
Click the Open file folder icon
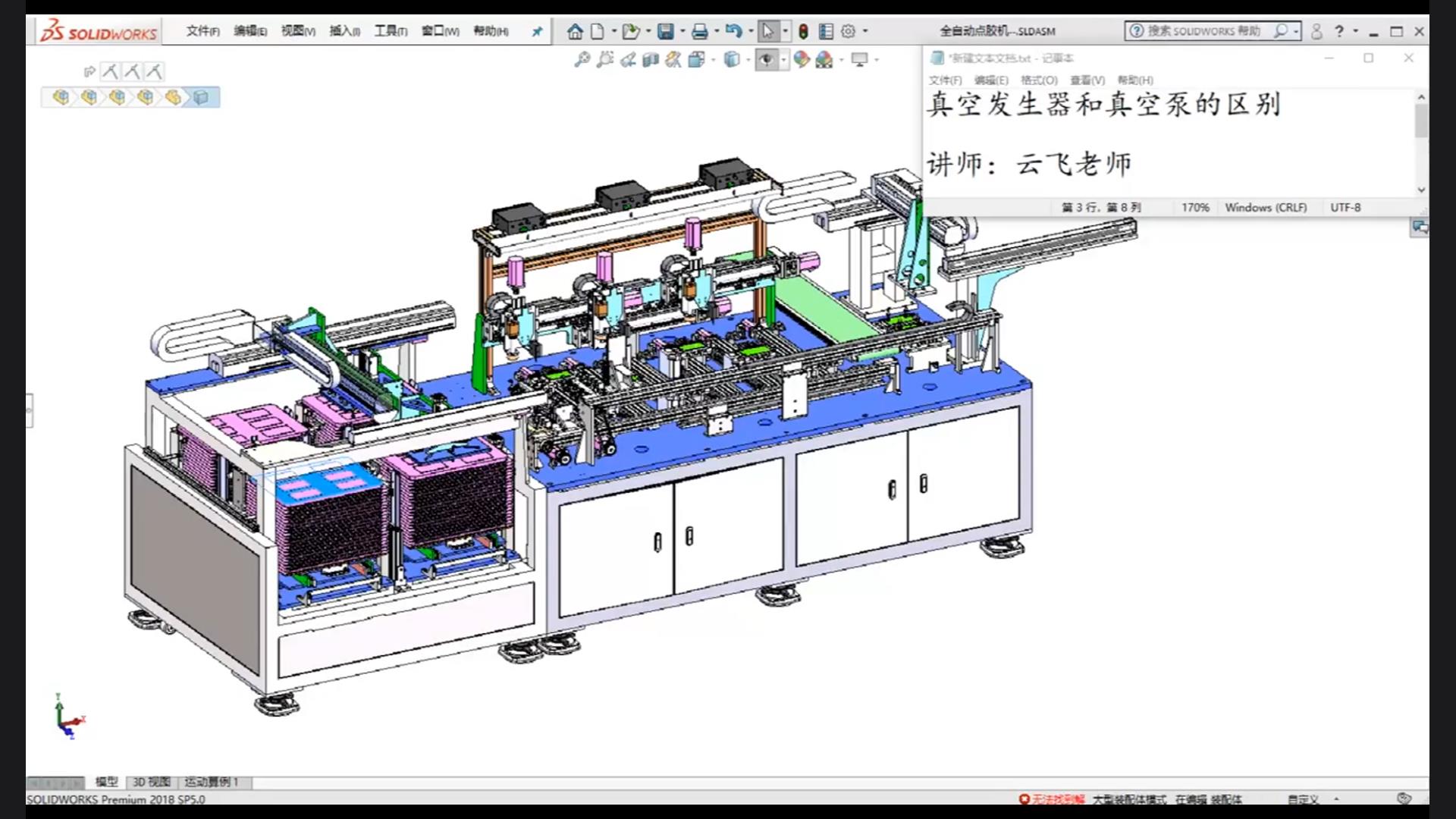[x=630, y=31]
